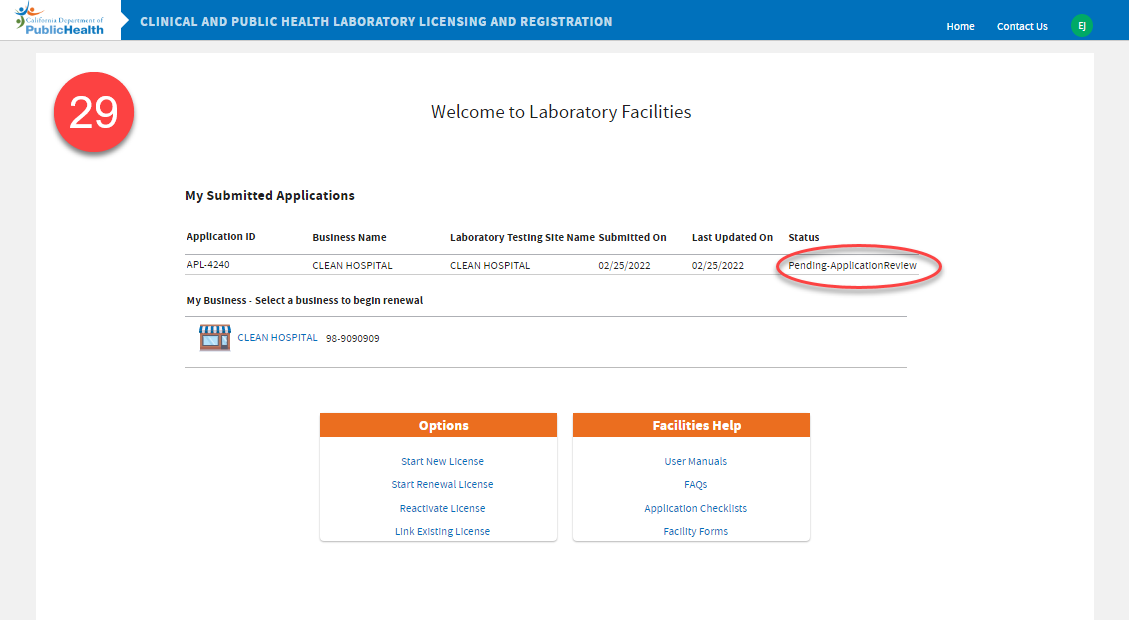Open the EJ user avatar menu
Image resolution: width=1129 pixels, height=620 pixels.
click(1081, 26)
